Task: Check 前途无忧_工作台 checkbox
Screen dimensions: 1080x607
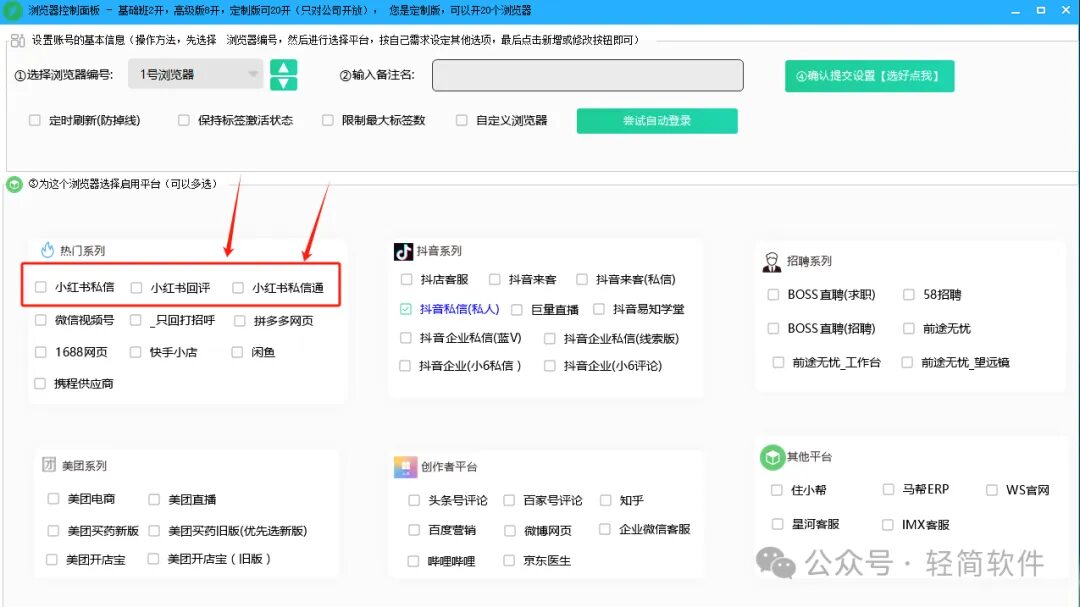Action: click(x=778, y=362)
